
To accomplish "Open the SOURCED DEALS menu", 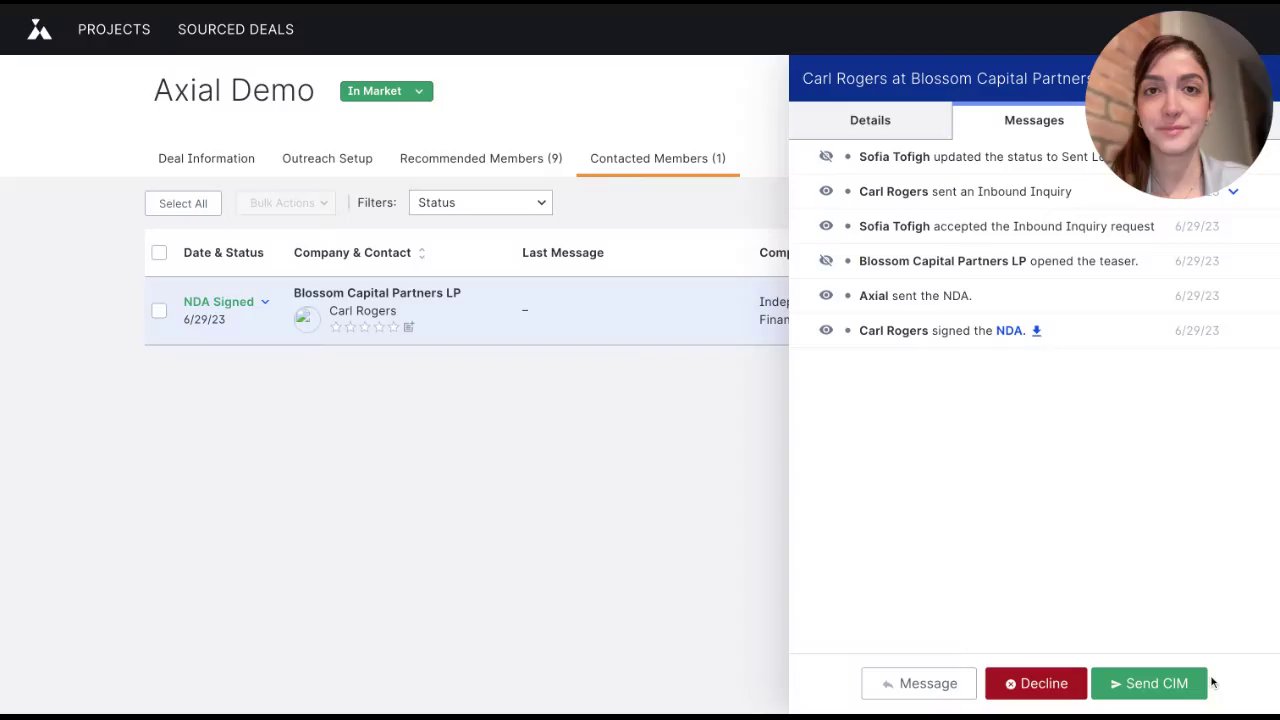I will (236, 29).
